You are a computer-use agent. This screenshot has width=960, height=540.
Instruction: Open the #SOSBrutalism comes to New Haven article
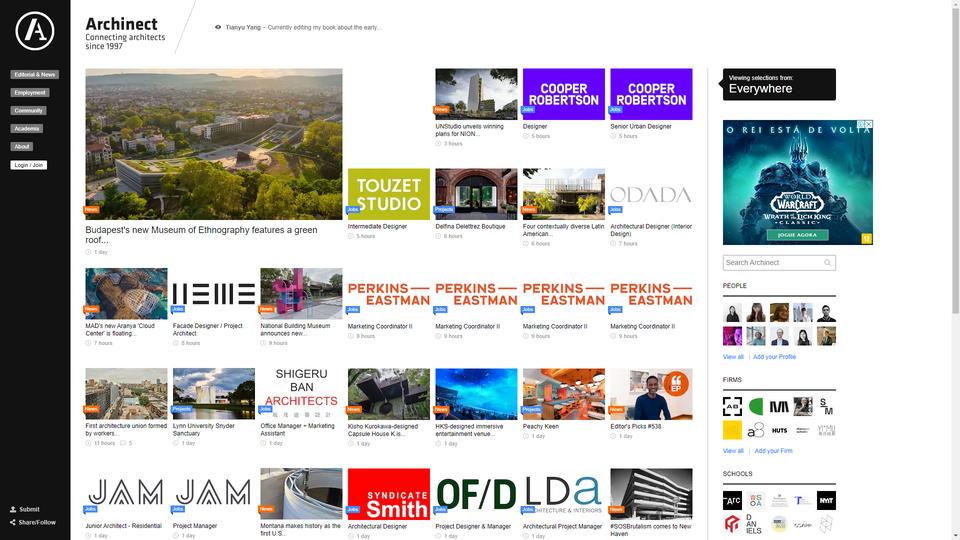click(651, 530)
